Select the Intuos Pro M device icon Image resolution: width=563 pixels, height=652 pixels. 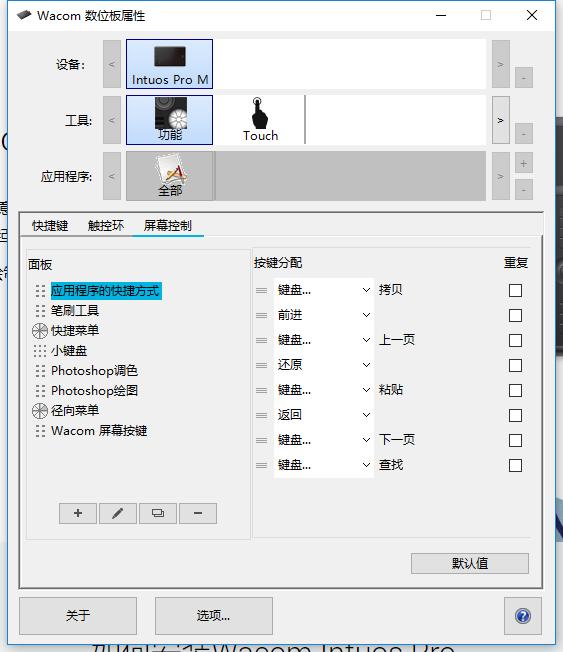click(169, 64)
